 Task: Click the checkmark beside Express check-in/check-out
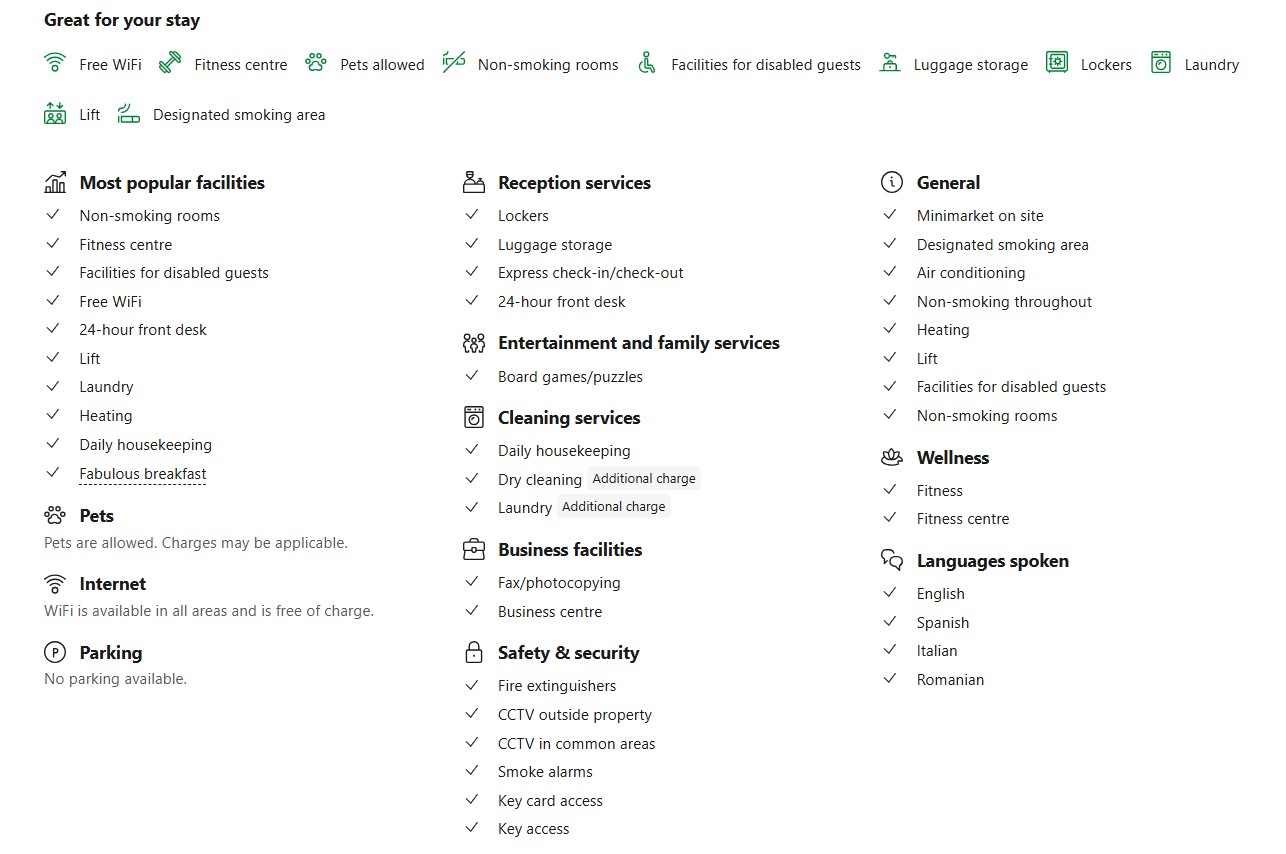472,272
